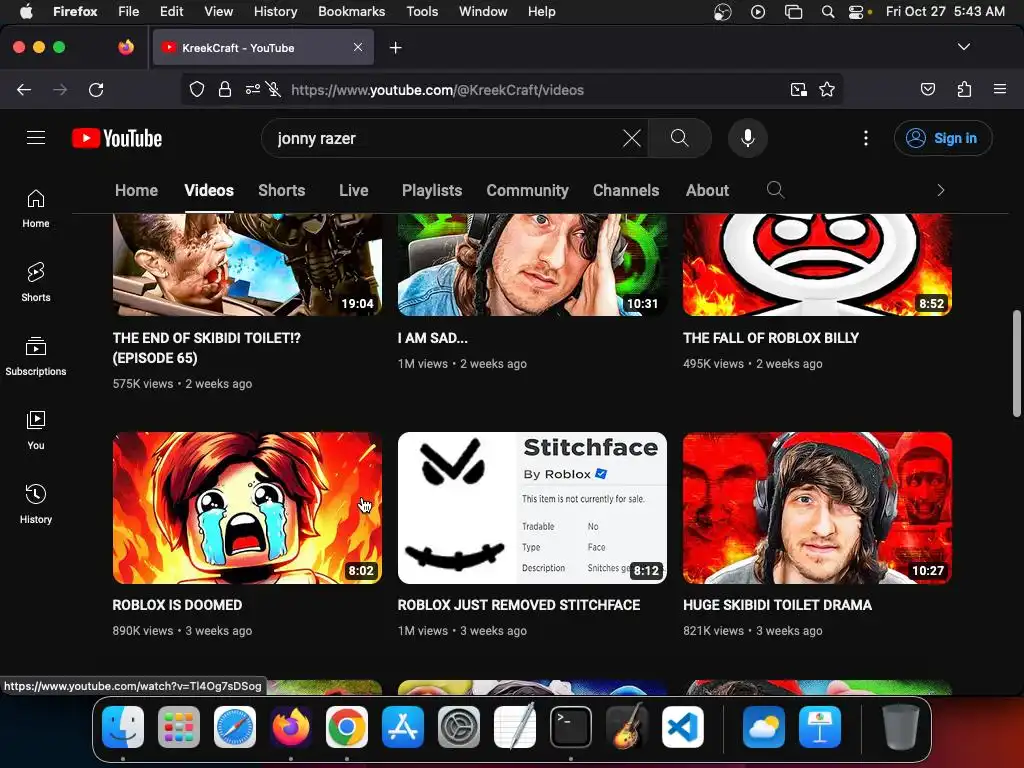Search within channel using magnifier icon
1024x768 pixels.
pos(775,190)
